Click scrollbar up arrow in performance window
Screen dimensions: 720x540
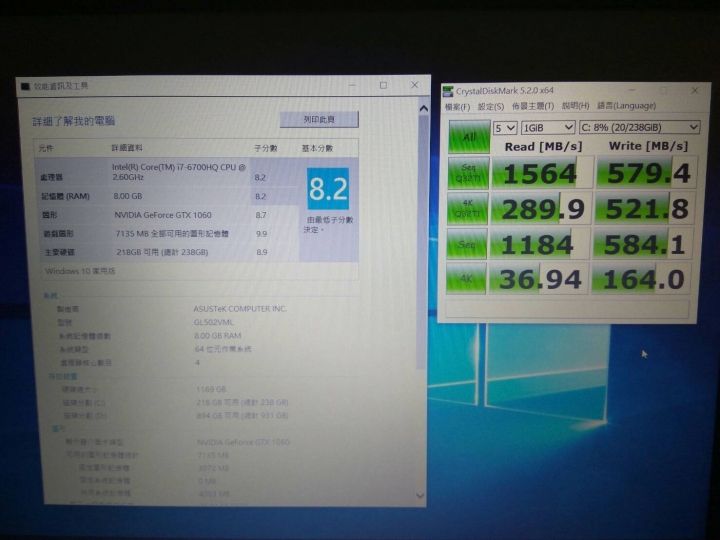(x=423, y=109)
